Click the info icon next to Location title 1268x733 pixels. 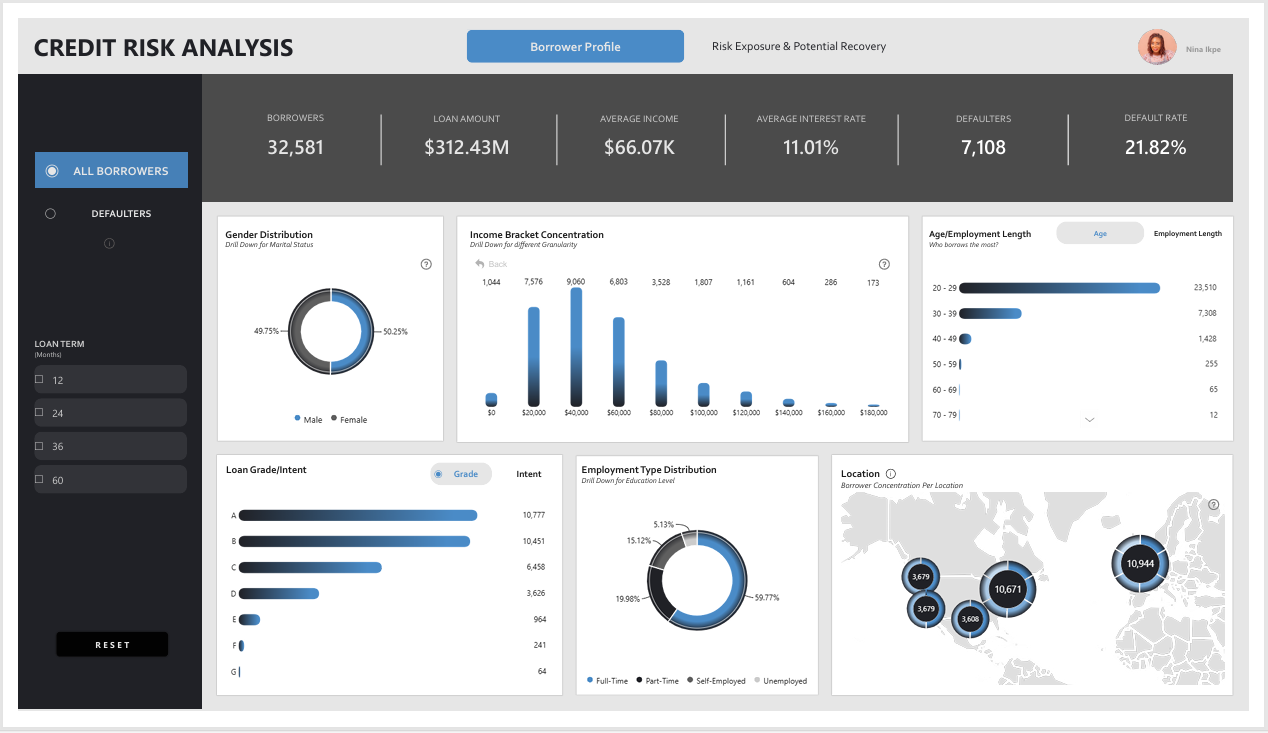point(891,474)
